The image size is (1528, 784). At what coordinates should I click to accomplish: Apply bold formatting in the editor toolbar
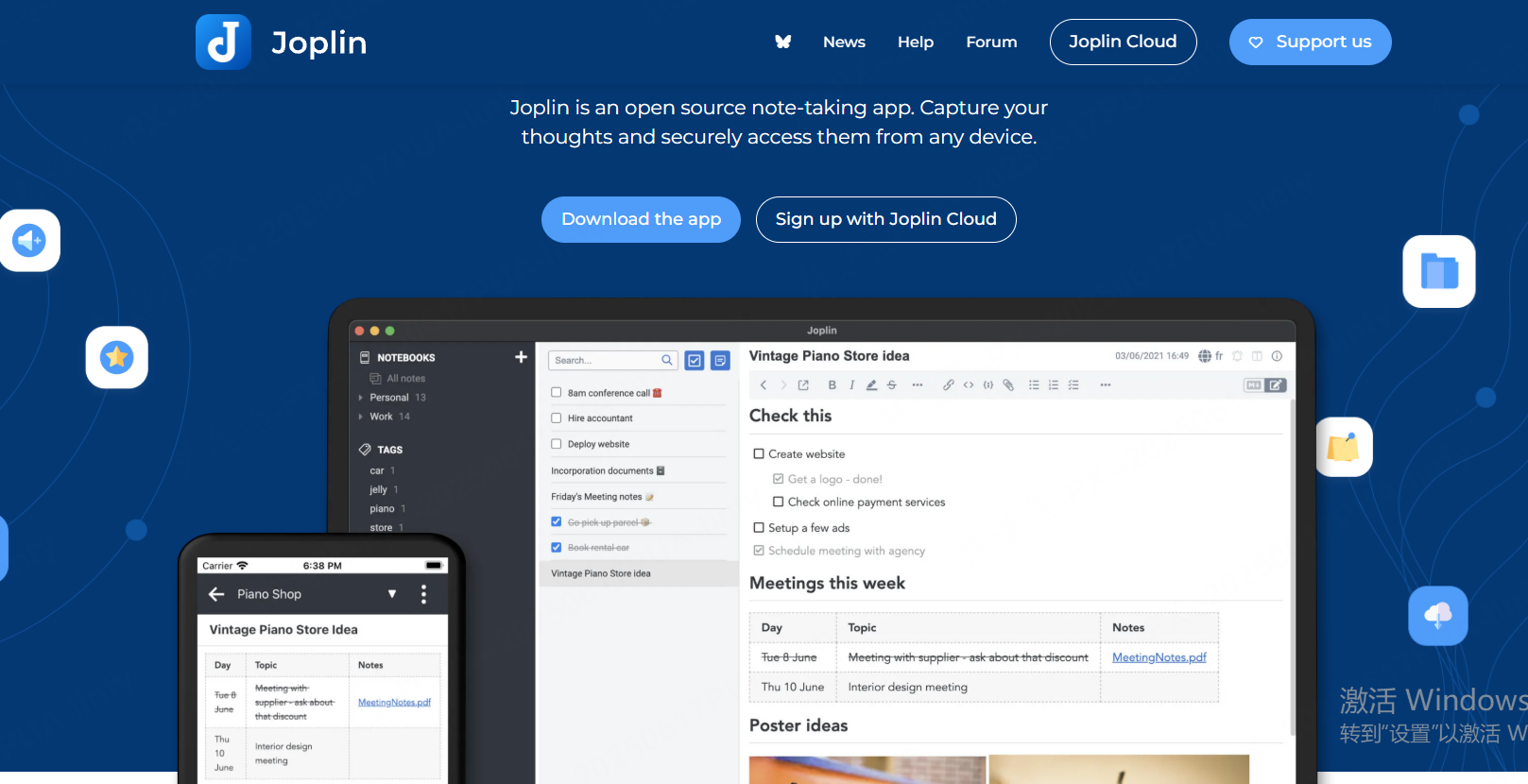832,384
